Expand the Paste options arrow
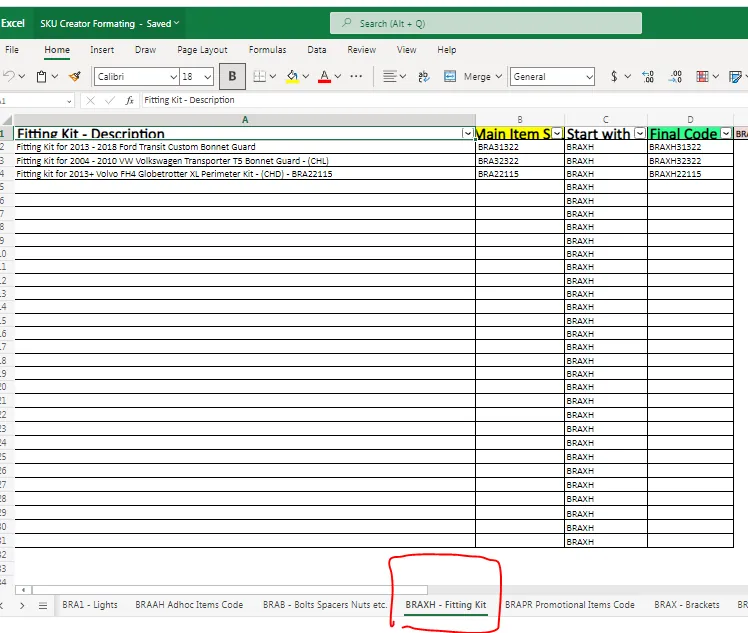 [55, 76]
